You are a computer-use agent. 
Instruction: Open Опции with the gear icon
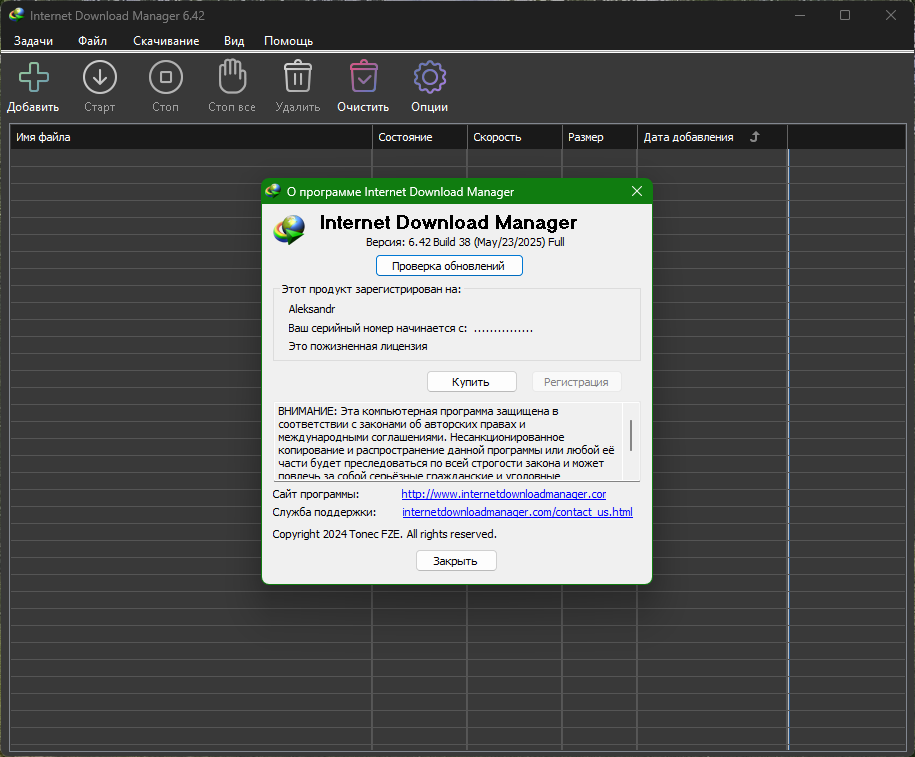(x=430, y=77)
